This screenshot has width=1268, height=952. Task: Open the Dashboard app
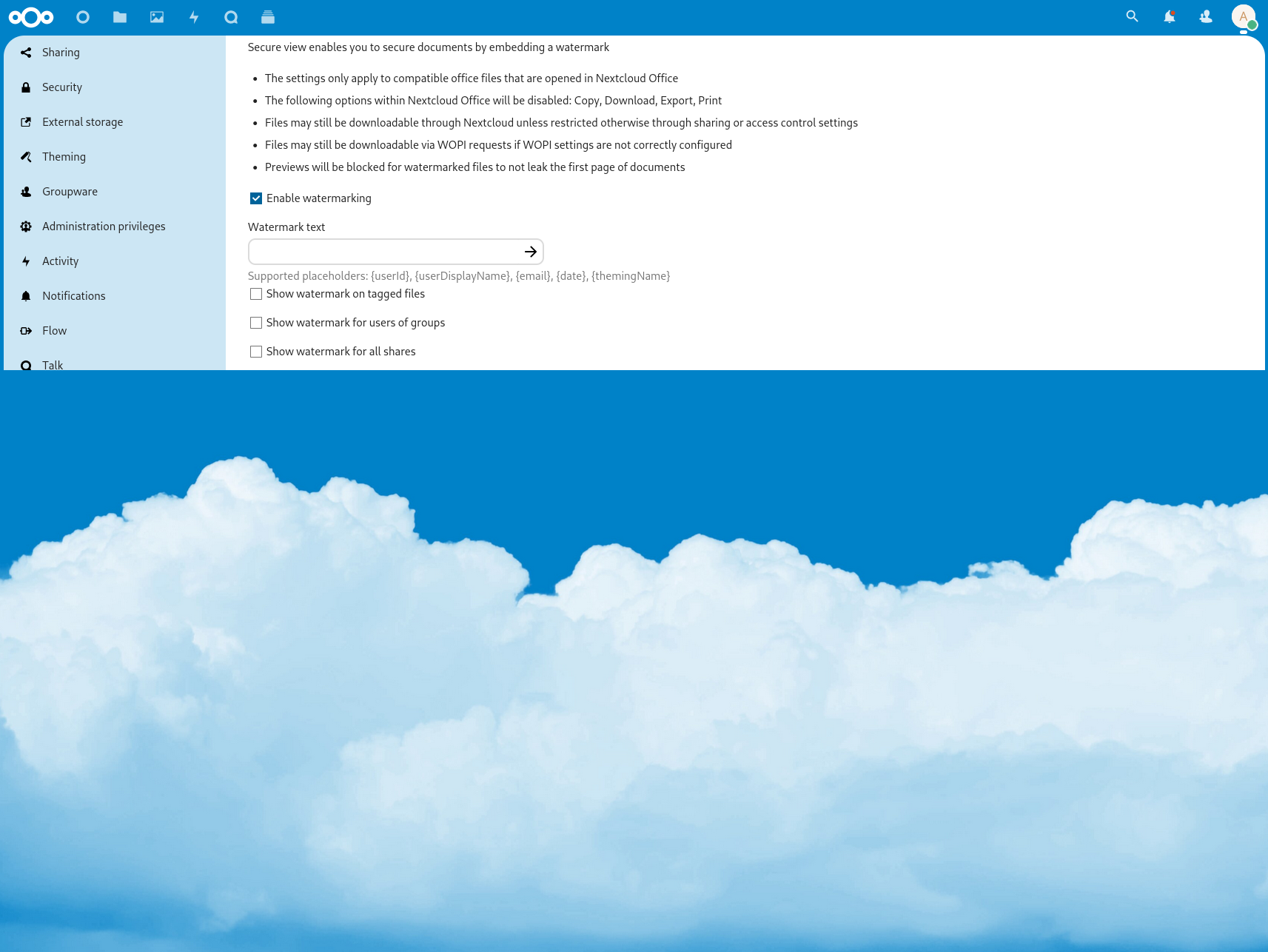tap(83, 17)
